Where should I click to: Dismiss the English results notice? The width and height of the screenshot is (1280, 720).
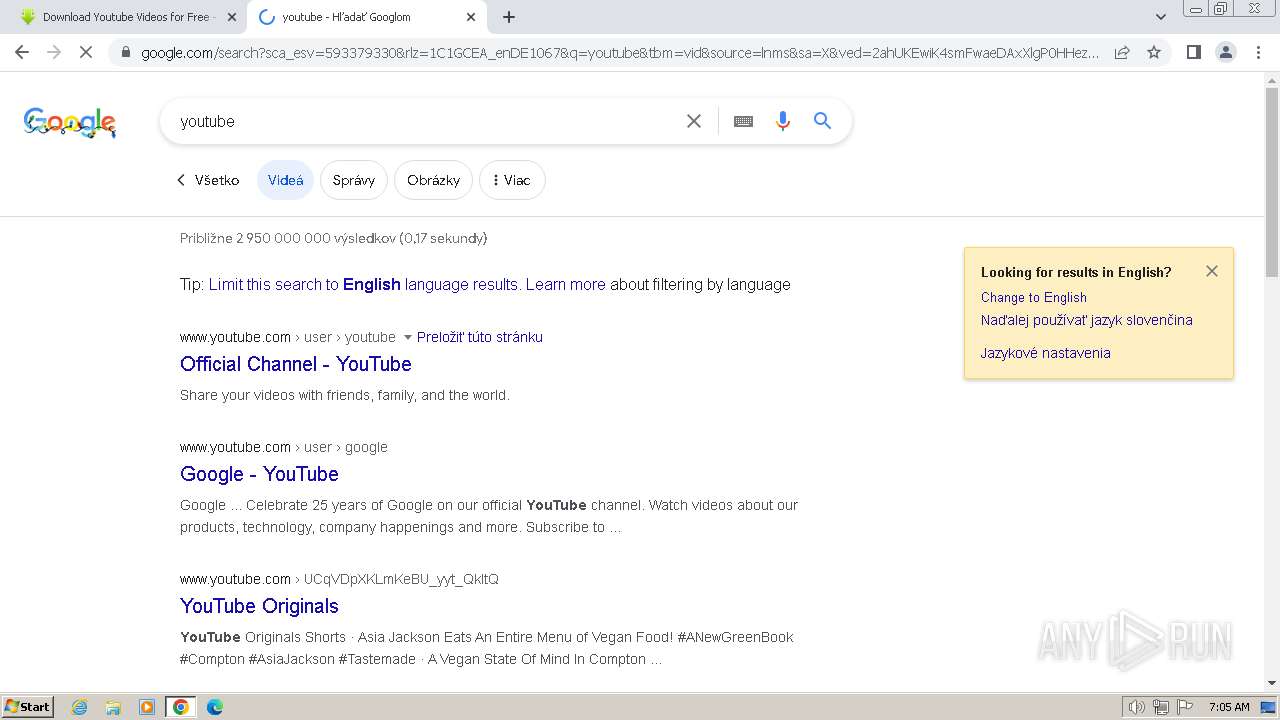1212,271
